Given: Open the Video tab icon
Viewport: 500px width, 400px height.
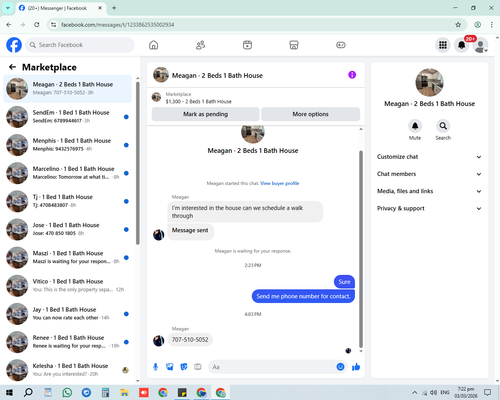Looking at the screenshot, I should (x=247, y=45).
